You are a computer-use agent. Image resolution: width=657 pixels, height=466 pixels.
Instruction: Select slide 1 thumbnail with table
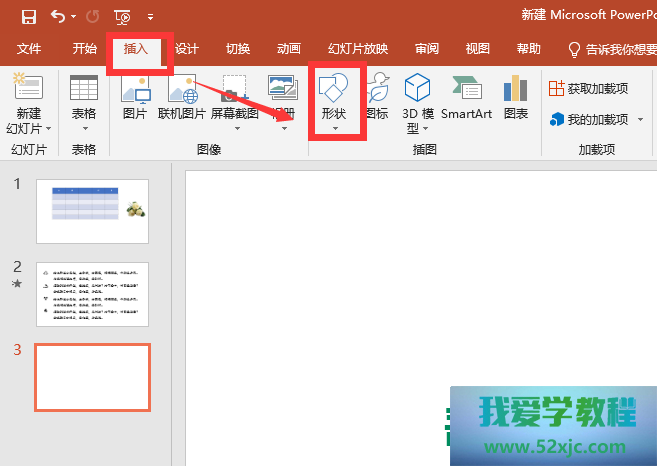tap(92, 211)
